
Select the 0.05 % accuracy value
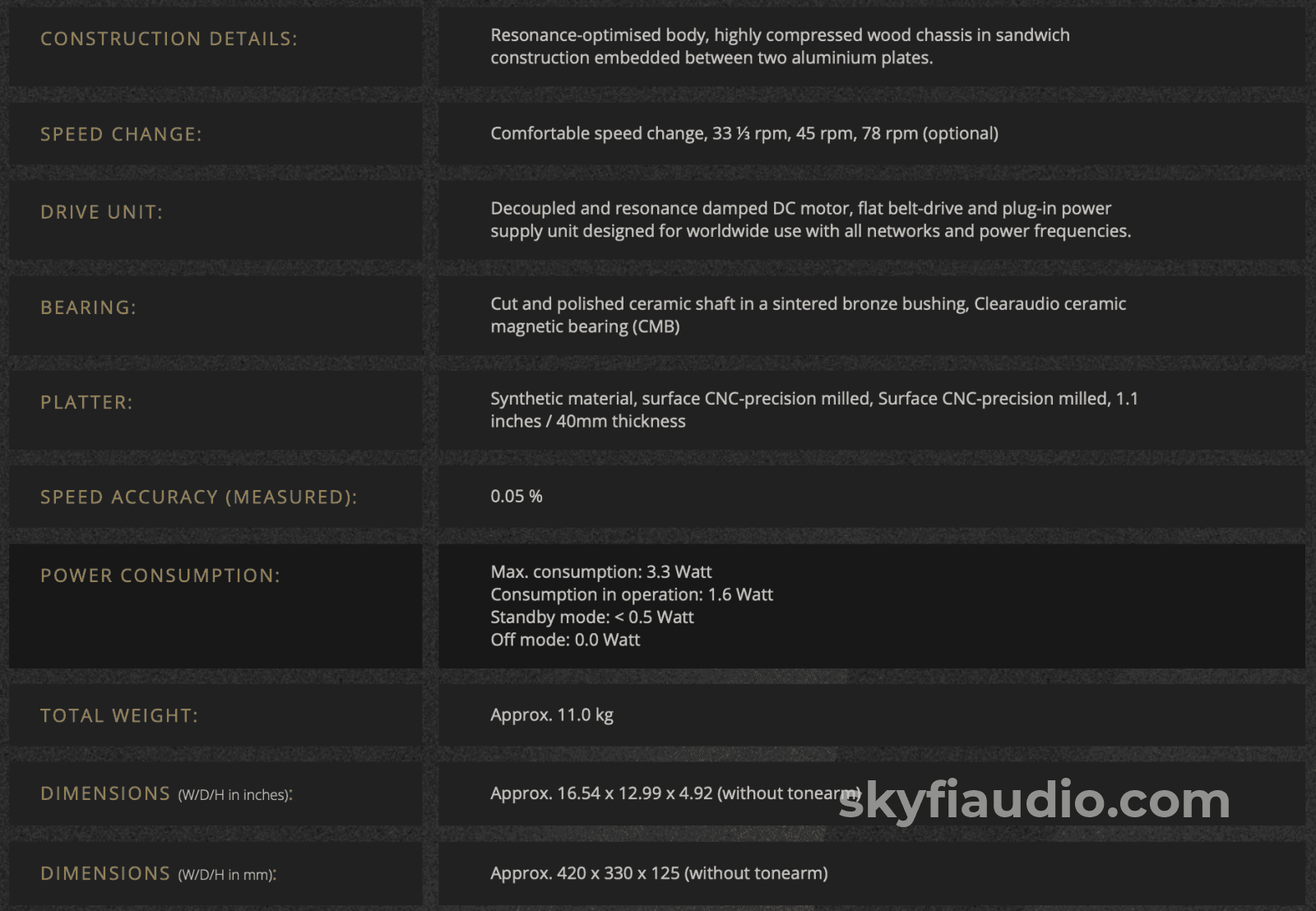tap(516, 496)
